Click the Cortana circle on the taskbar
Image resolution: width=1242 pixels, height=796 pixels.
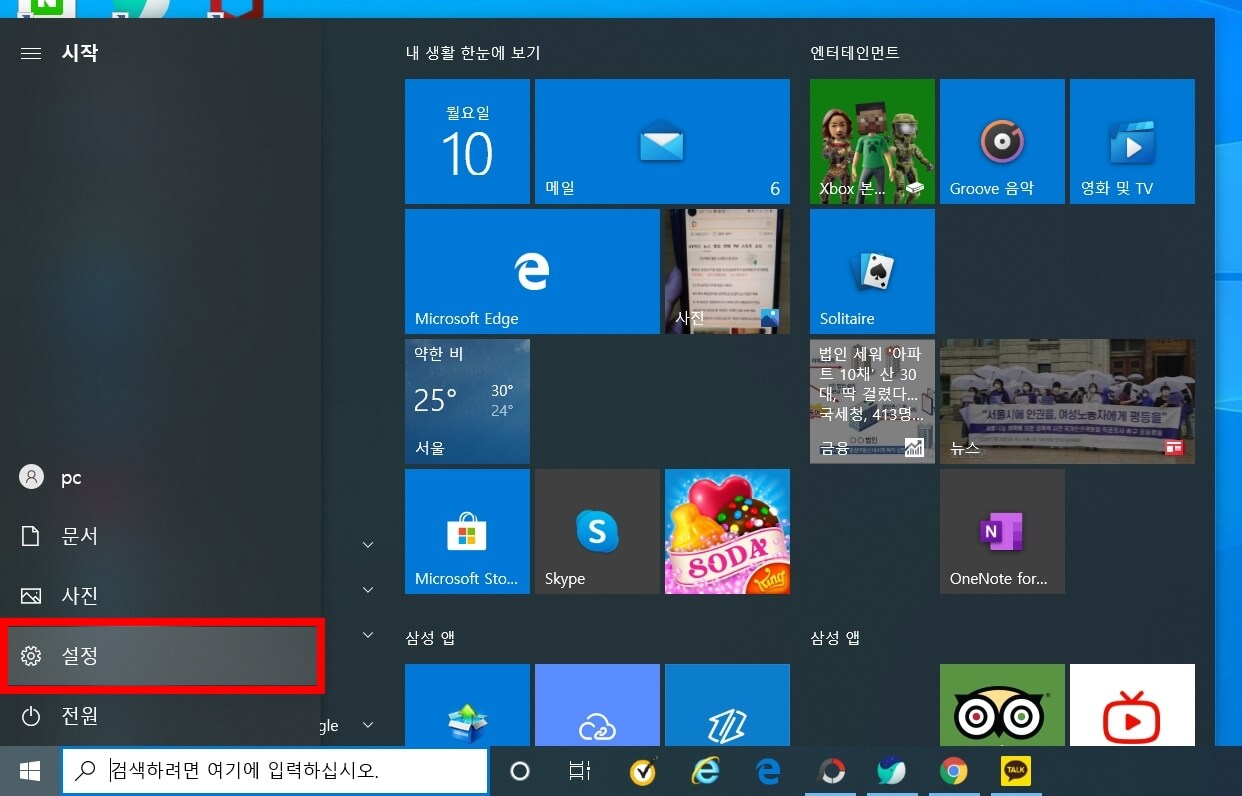(519, 771)
